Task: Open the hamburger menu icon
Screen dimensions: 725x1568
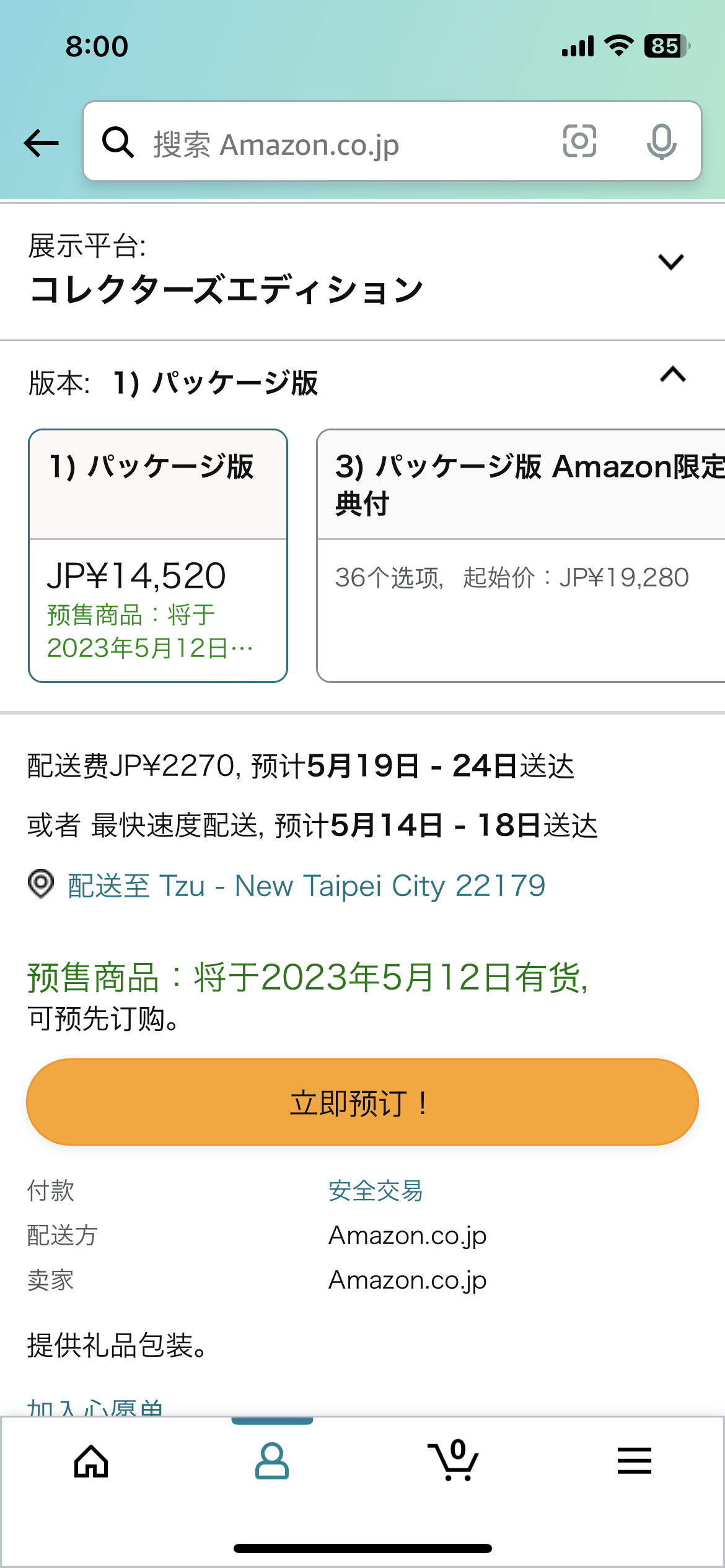Action: pyautogui.click(x=635, y=1460)
